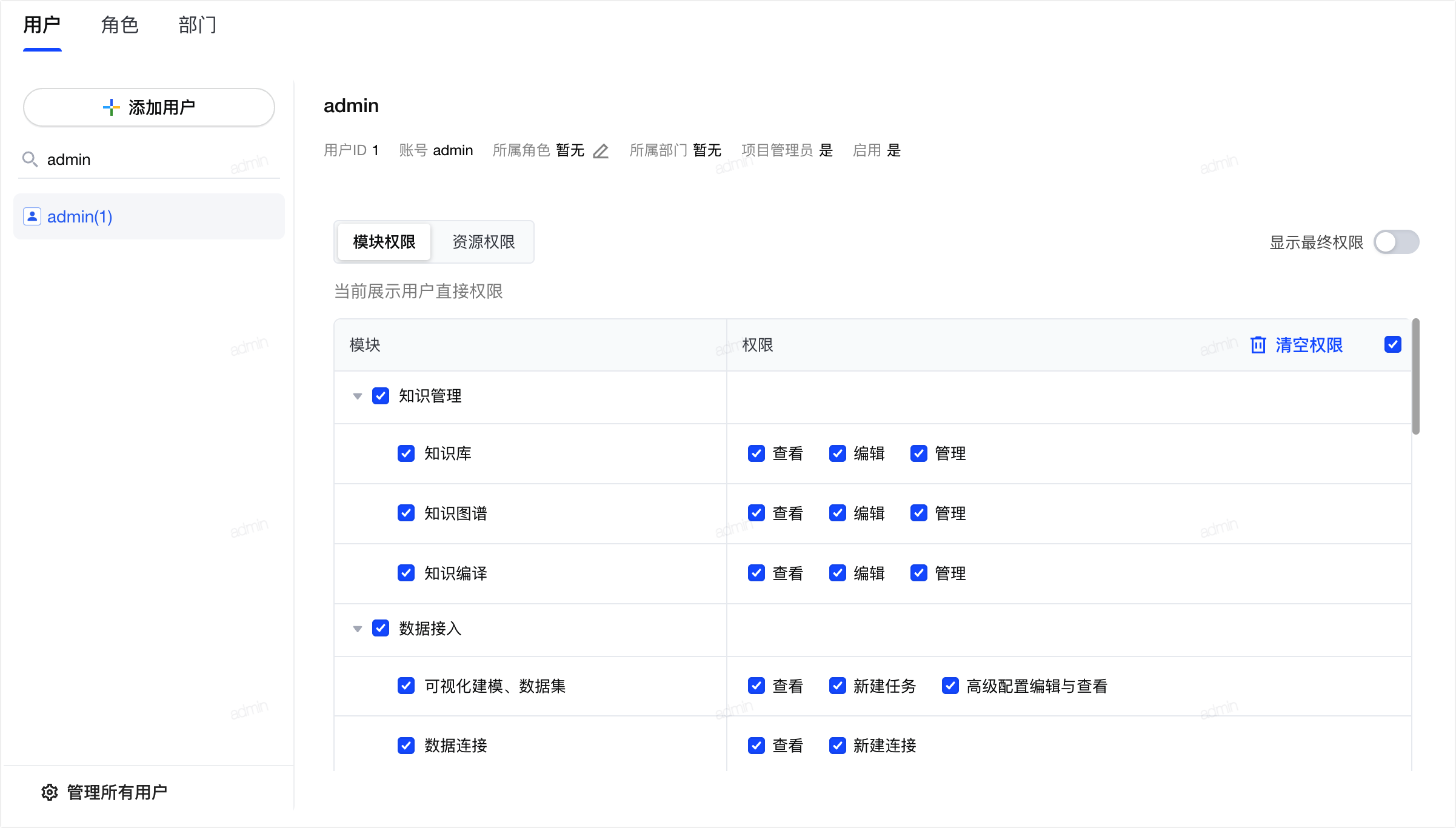Uncheck 新建任务 for 可视化建模、数据集

tap(838, 686)
